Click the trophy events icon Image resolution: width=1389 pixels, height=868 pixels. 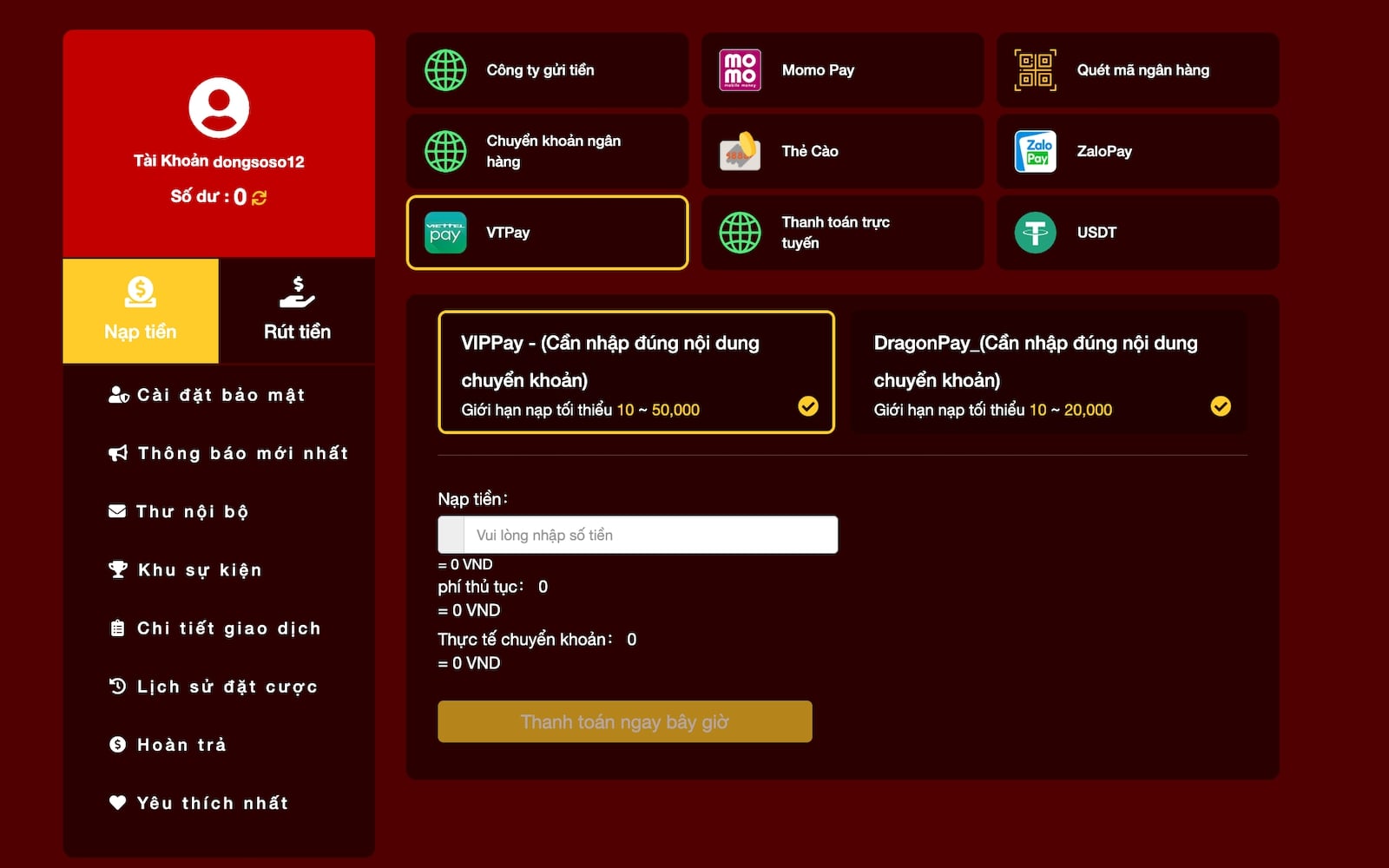point(118,569)
